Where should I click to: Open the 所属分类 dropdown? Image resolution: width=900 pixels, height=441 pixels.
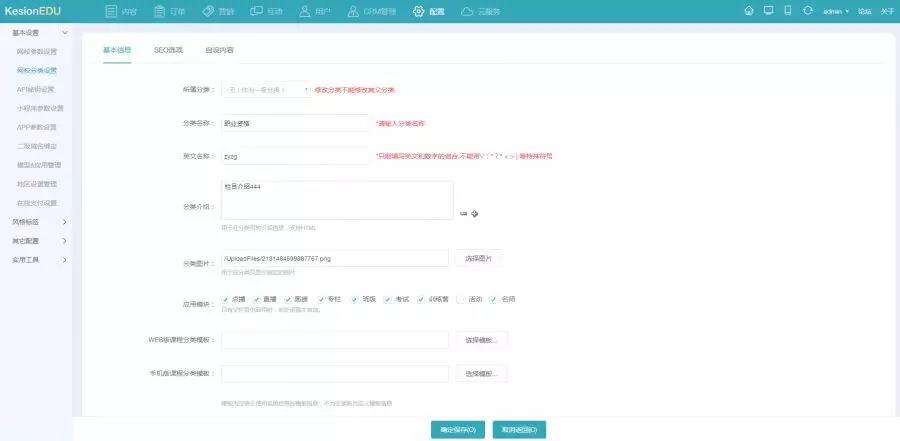[267, 90]
